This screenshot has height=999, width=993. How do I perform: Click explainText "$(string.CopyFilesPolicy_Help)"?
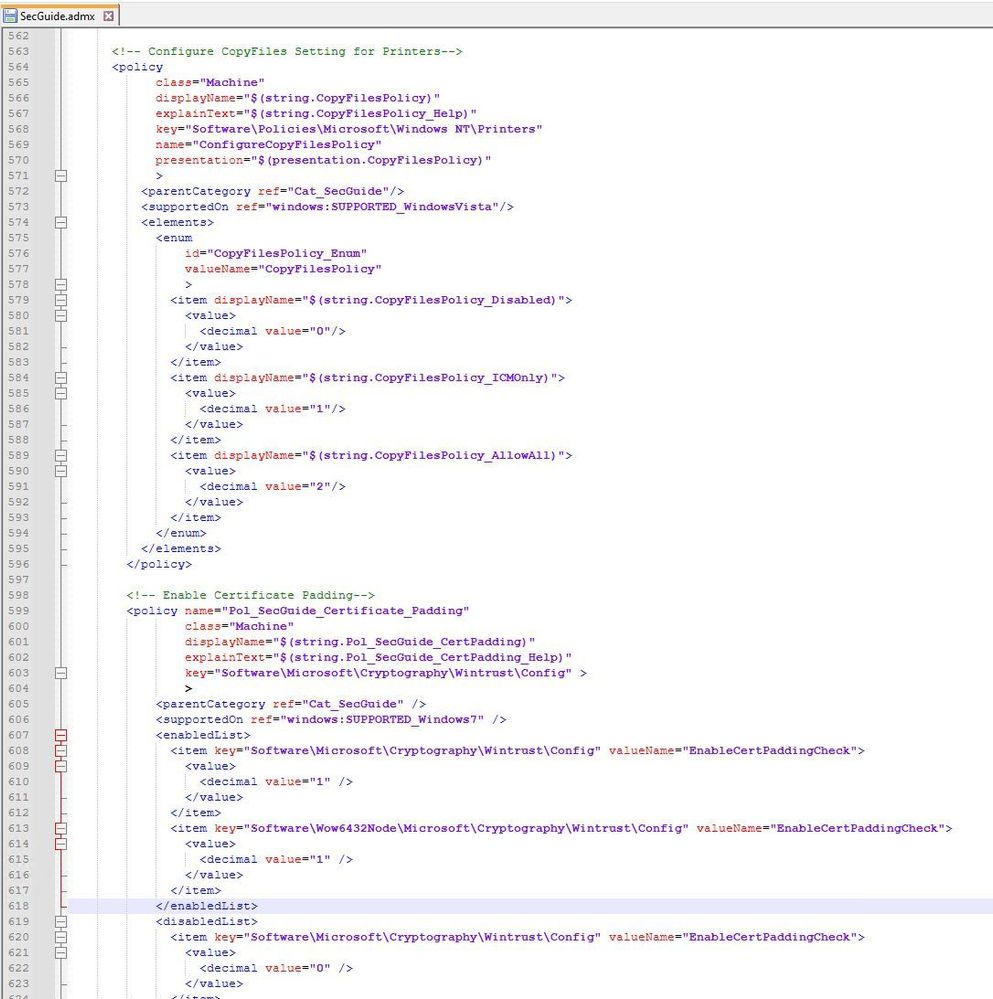click(316, 113)
